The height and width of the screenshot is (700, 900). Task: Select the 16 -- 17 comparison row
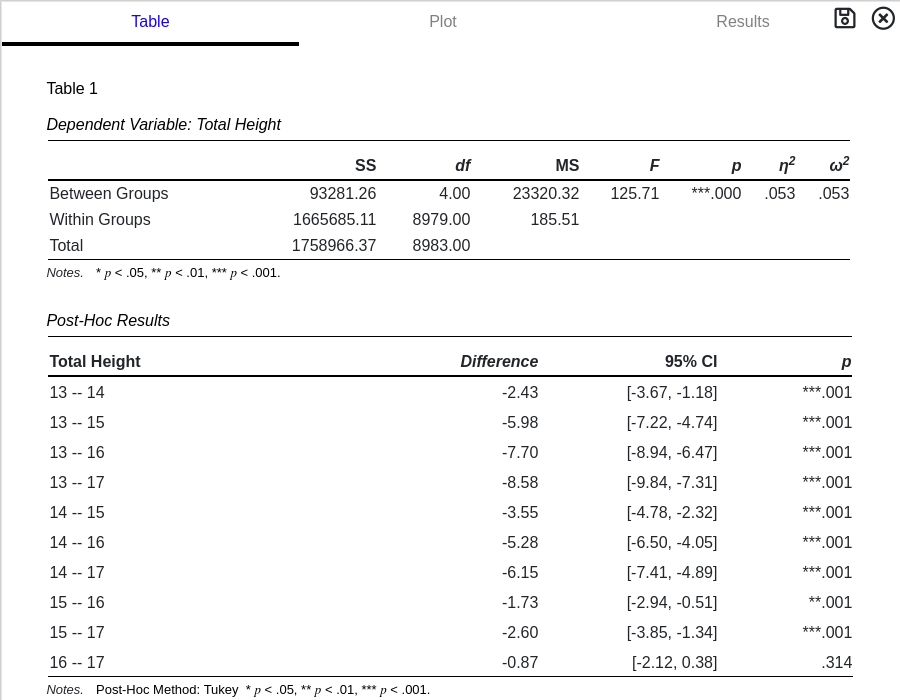[x=77, y=662]
